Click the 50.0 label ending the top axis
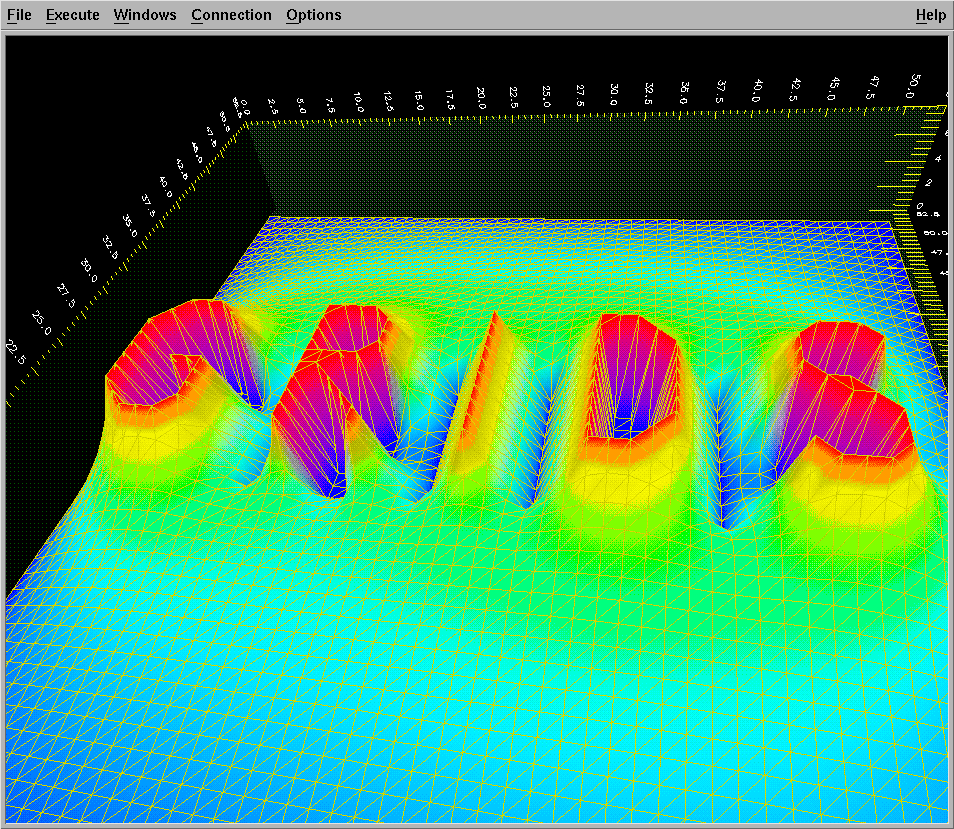 click(x=913, y=87)
